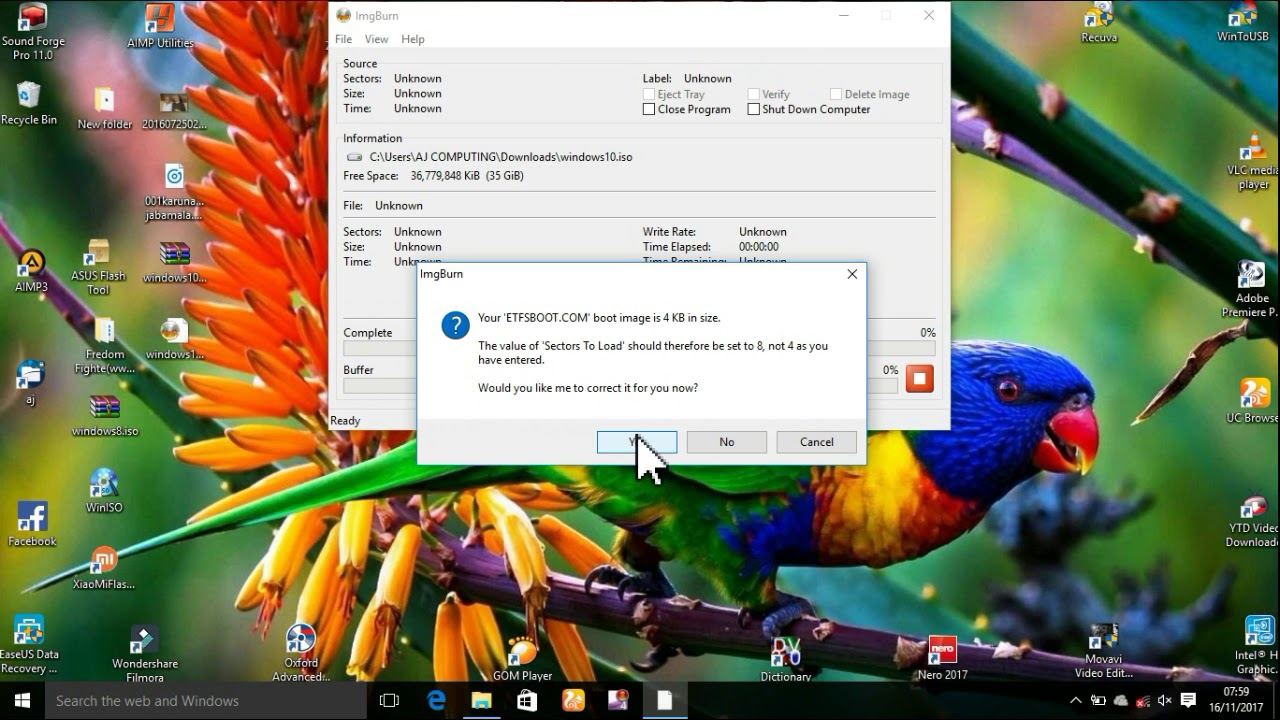The width and height of the screenshot is (1280, 720).
Task: Open the Windows Start menu
Action: click(22, 701)
